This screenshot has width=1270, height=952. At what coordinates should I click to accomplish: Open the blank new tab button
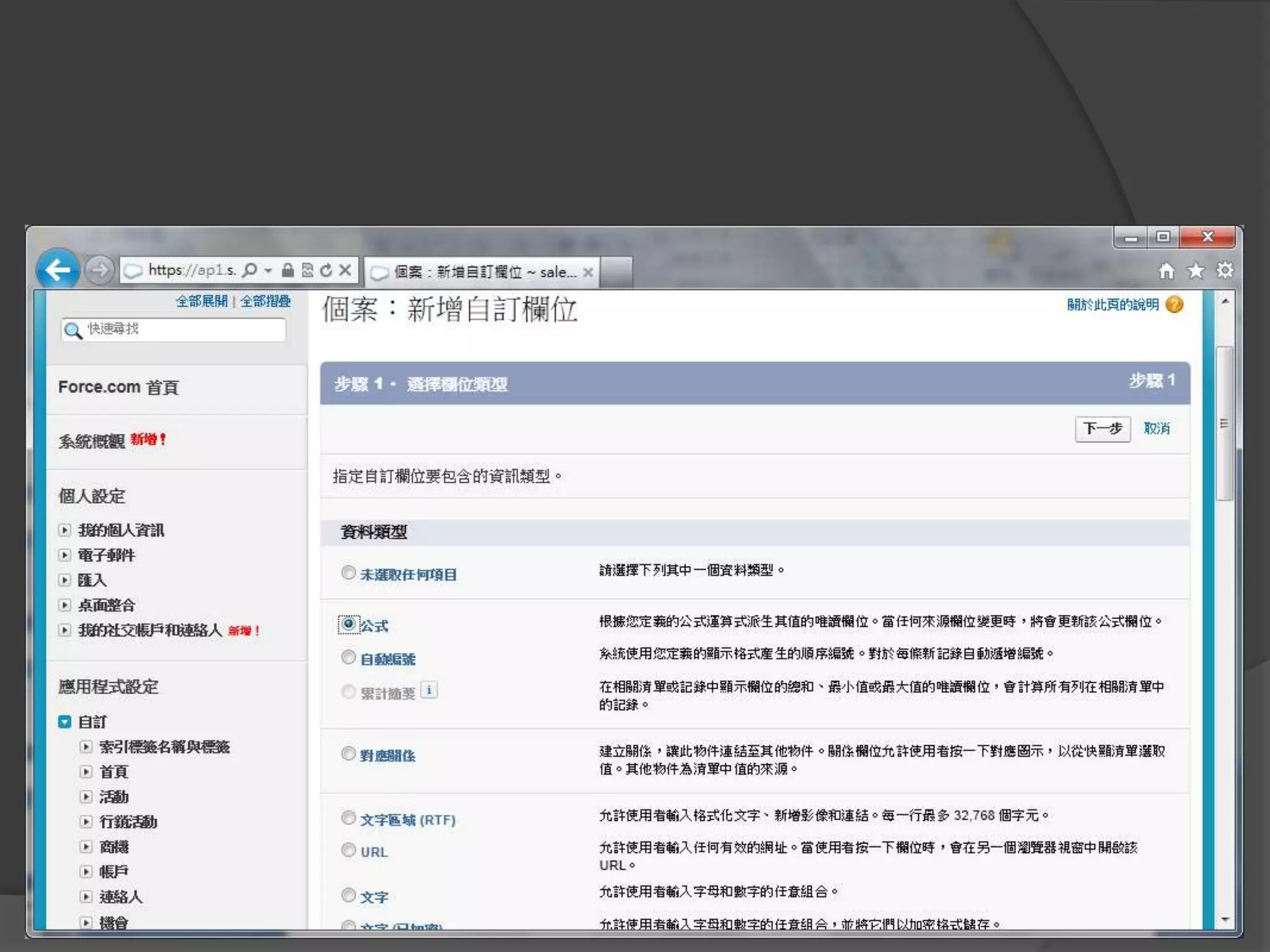pyautogui.click(x=616, y=272)
